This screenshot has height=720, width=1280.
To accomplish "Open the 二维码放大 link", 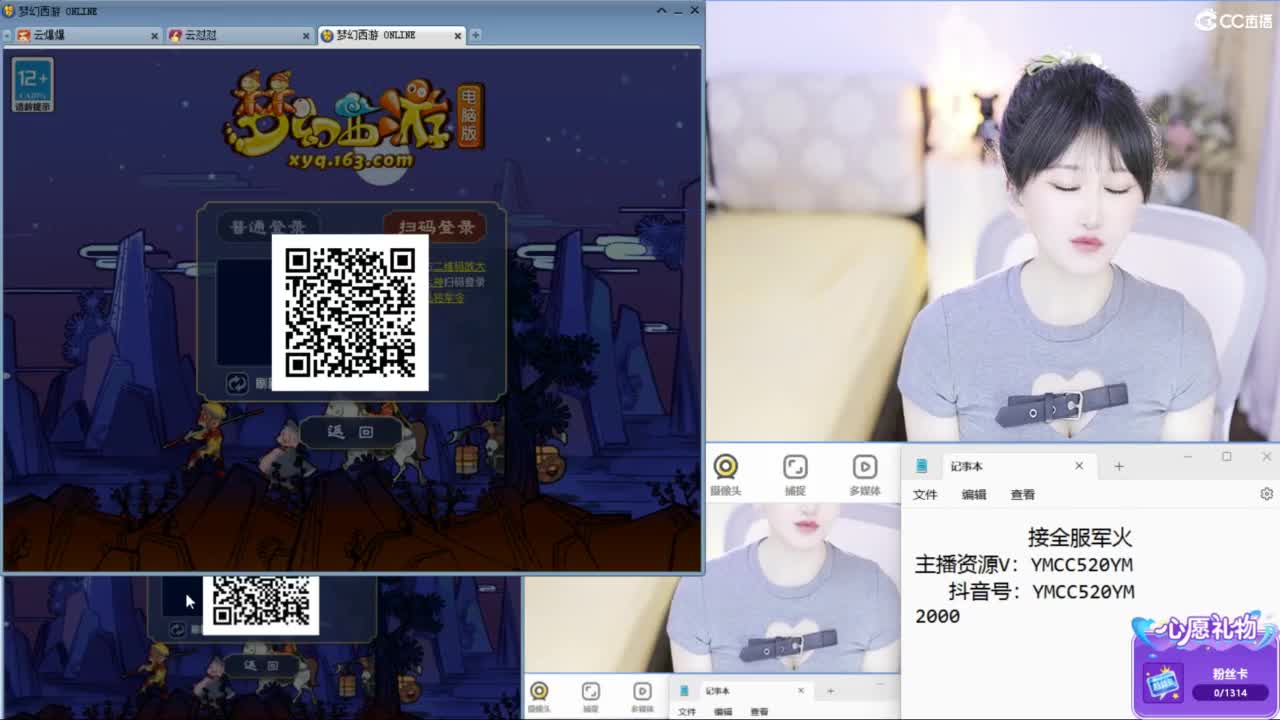I will 458,267.
